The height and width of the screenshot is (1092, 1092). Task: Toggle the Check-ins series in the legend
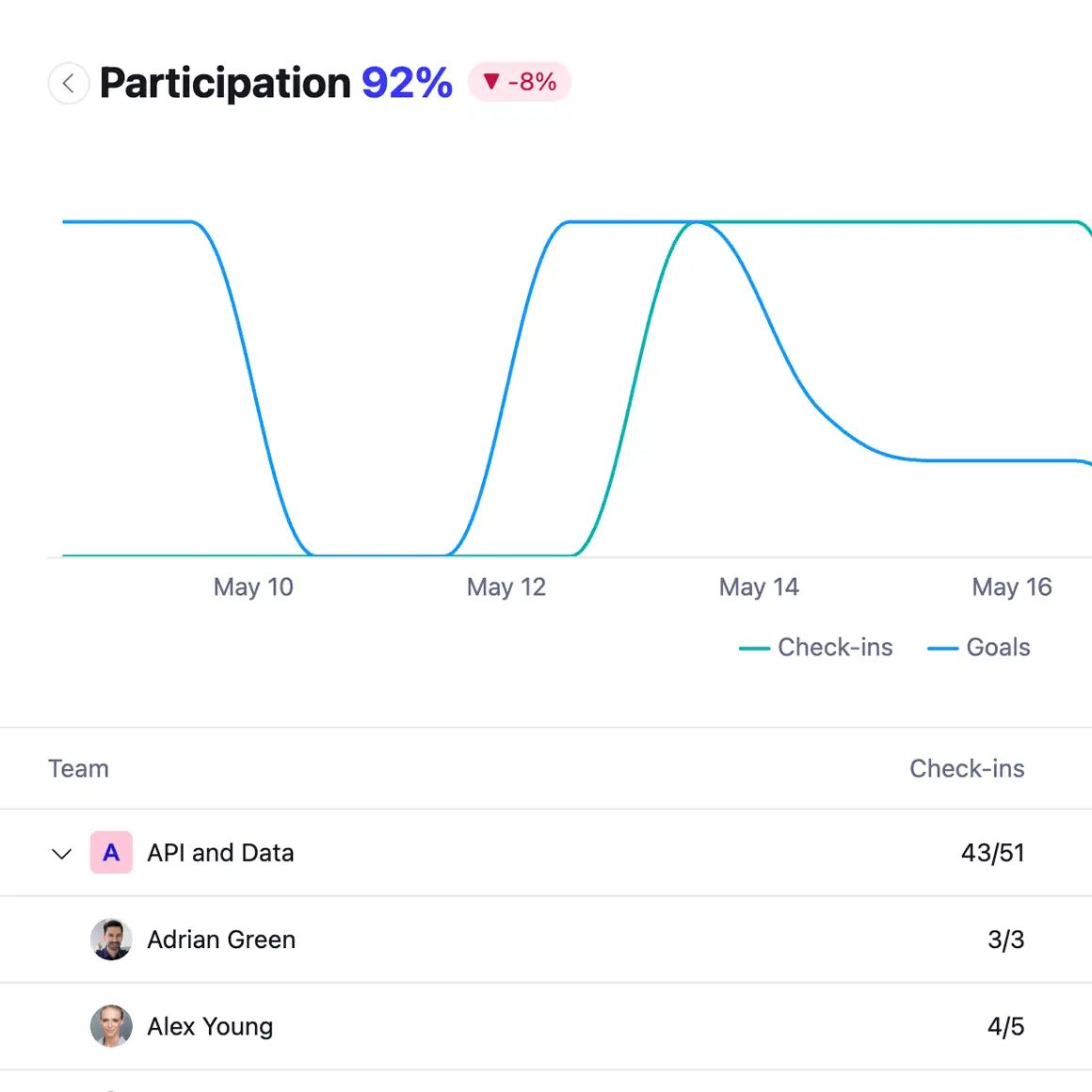(816, 648)
